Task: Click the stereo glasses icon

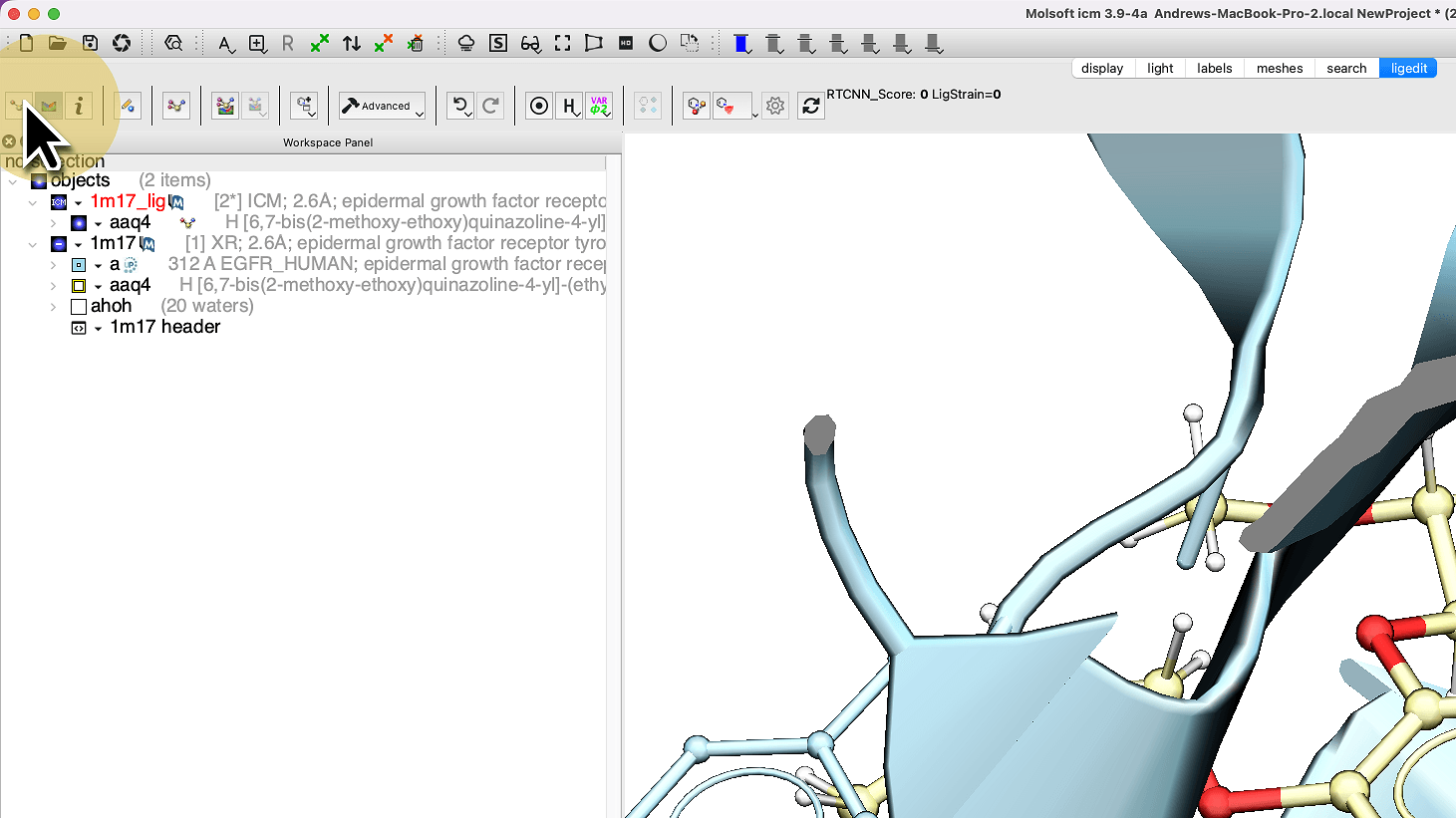Action: pos(530,43)
